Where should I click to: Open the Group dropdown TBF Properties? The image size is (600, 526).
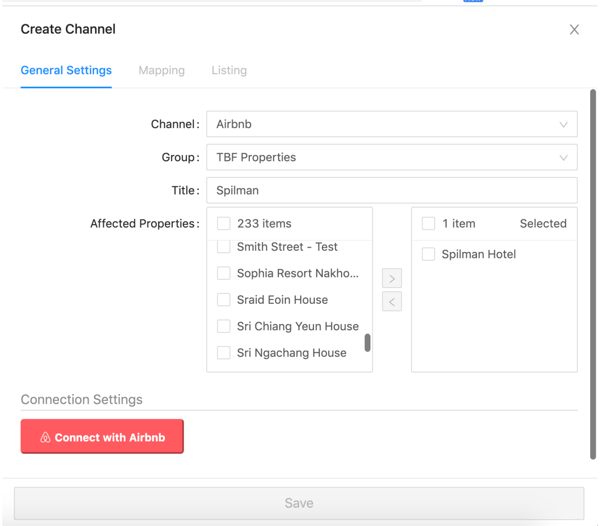click(392, 157)
